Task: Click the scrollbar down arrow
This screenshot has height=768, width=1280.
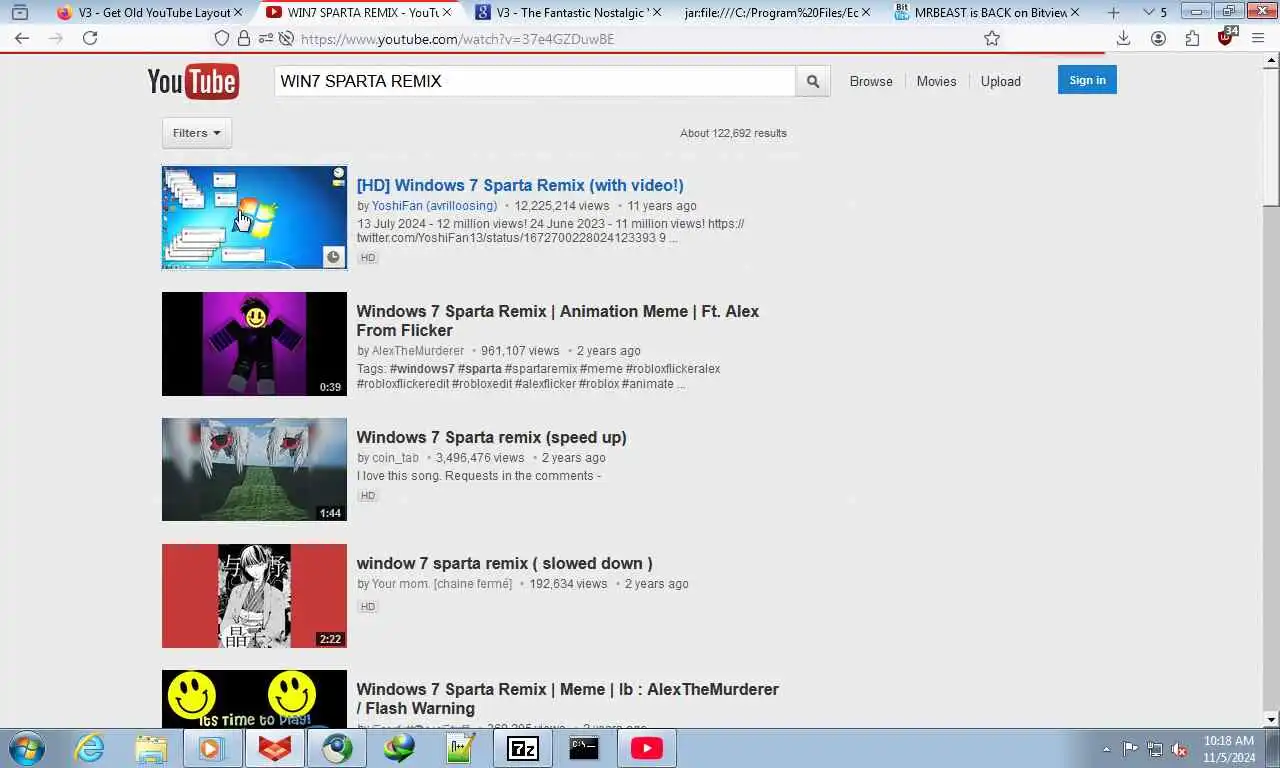Action: pyautogui.click(x=1271, y=719)
